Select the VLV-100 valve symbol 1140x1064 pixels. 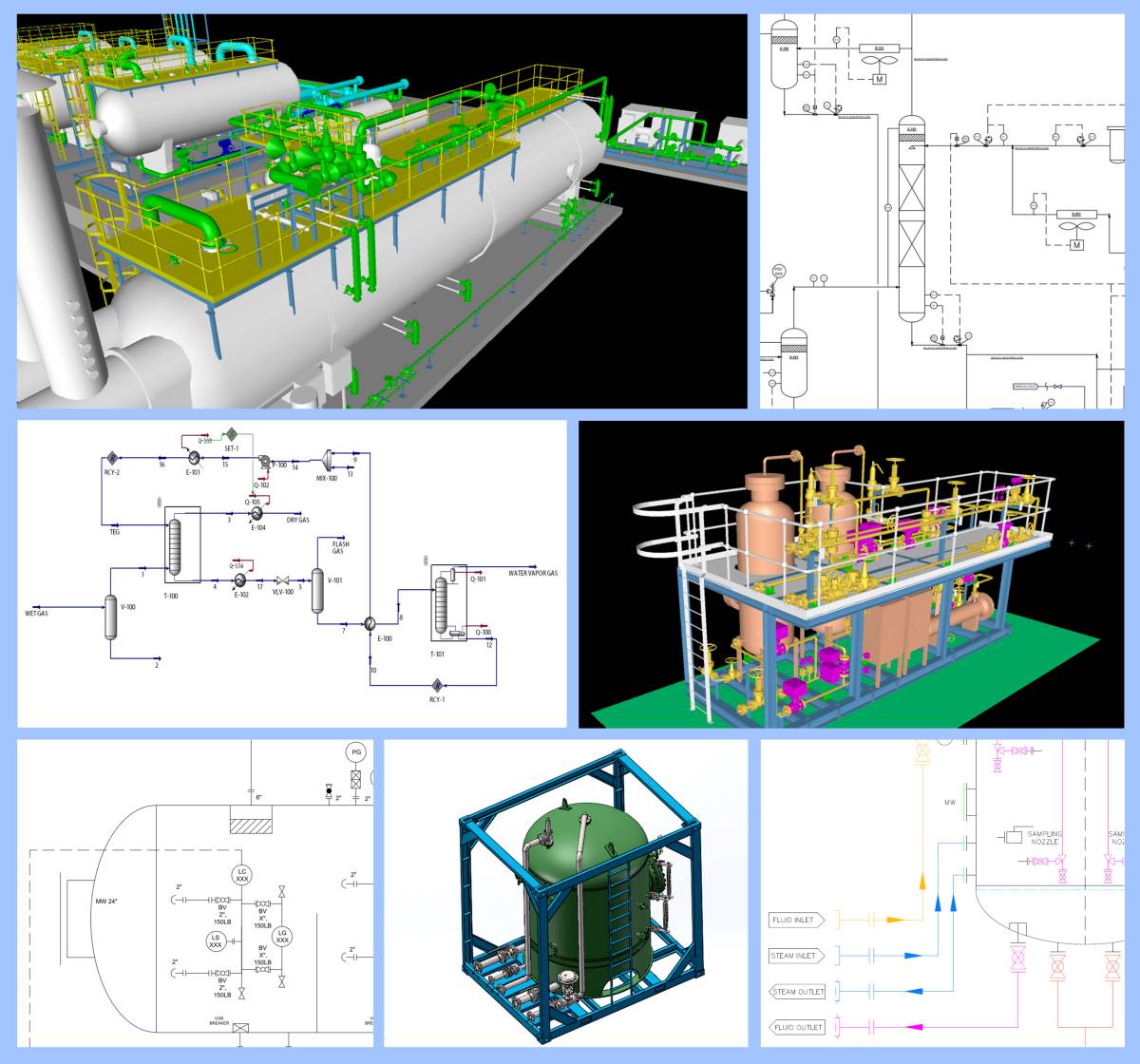(282, 580)
